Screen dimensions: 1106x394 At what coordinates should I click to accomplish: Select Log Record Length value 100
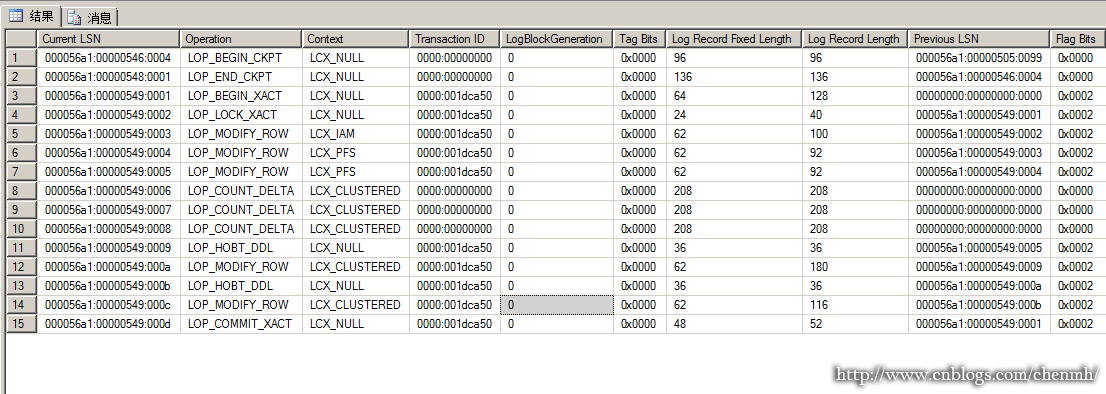coord(856,134)
